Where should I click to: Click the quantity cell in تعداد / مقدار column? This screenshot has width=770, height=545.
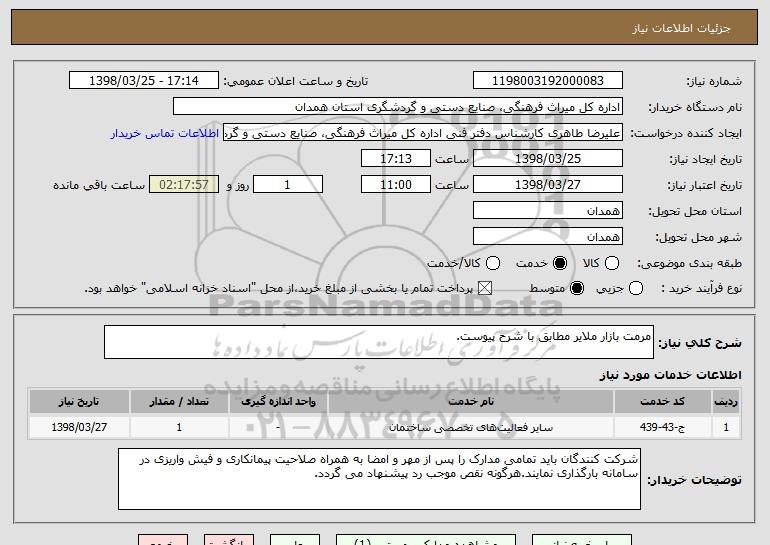point(179,427)
